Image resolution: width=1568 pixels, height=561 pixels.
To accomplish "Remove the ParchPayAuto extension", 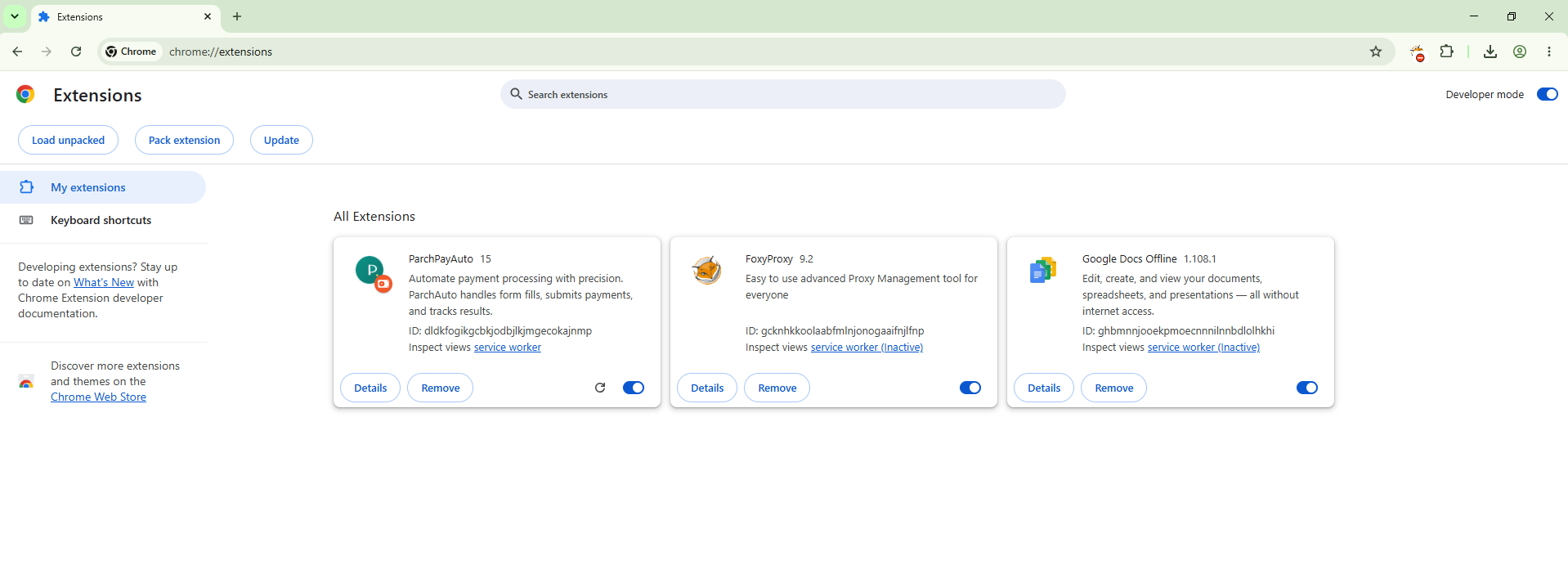I will pyautogui.click(x=441, y=388).
